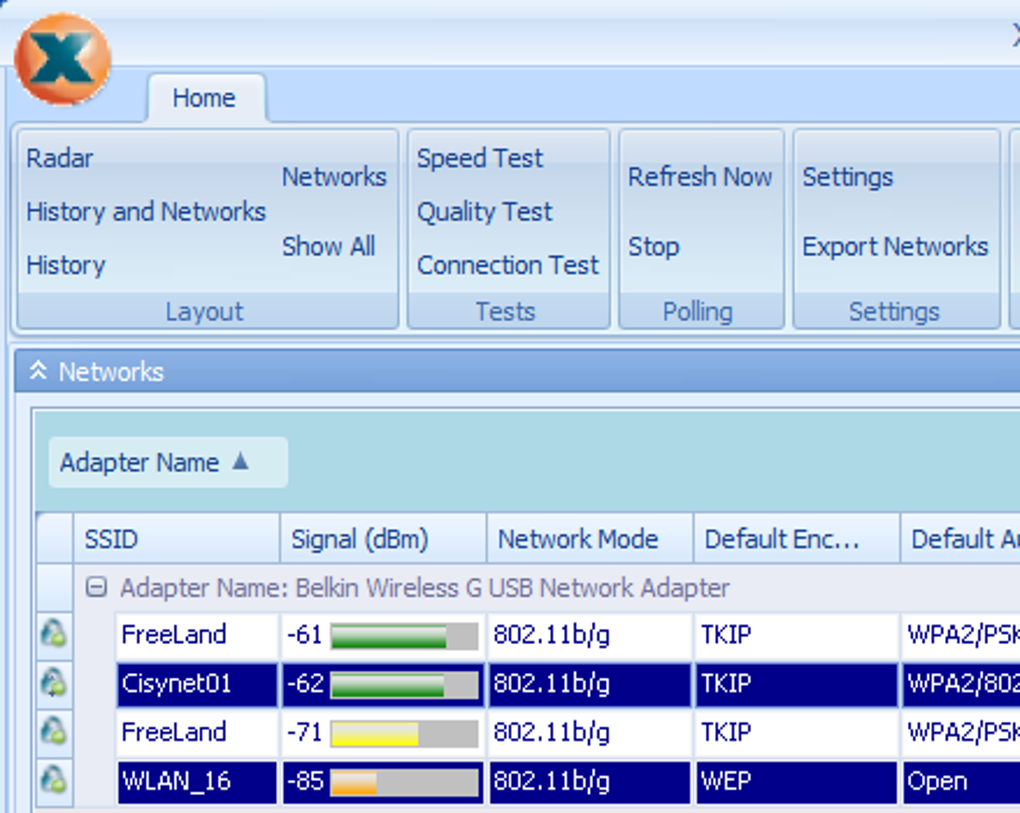The image size is (1020, 813).
Task: Stop polling
Action: pos(654,247)
